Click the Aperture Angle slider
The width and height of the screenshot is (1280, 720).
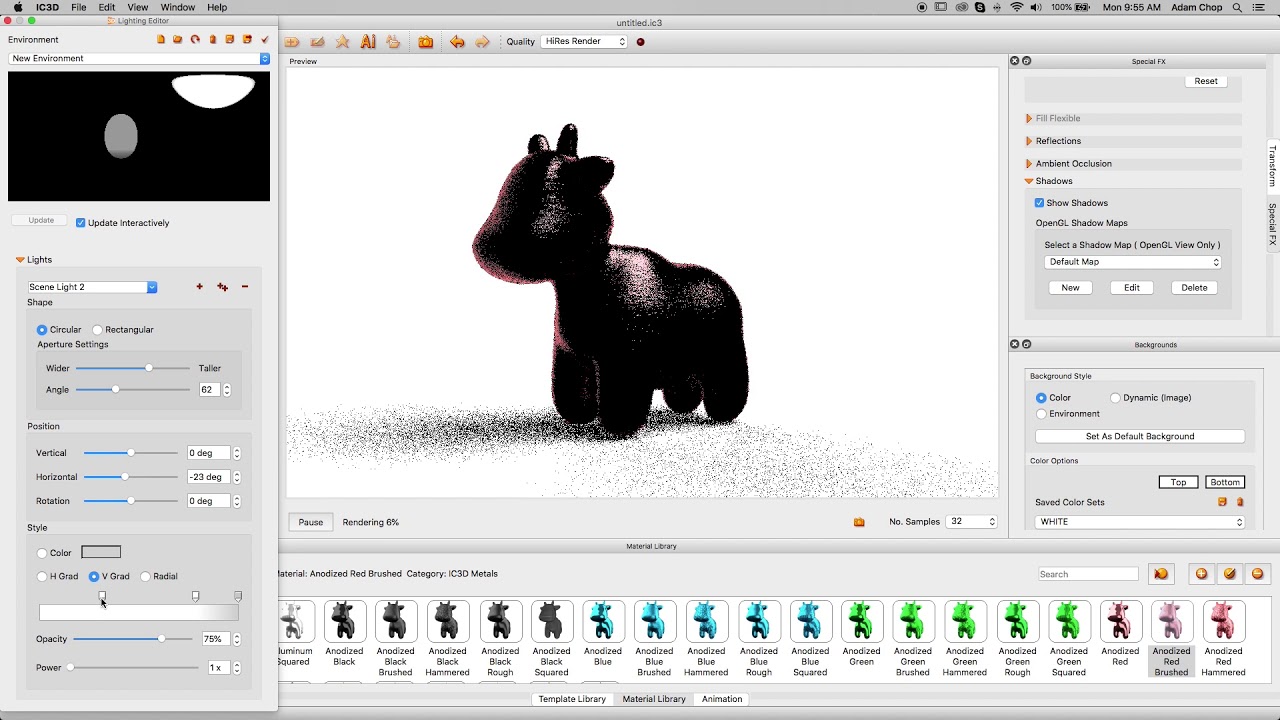tap(132, 389)
